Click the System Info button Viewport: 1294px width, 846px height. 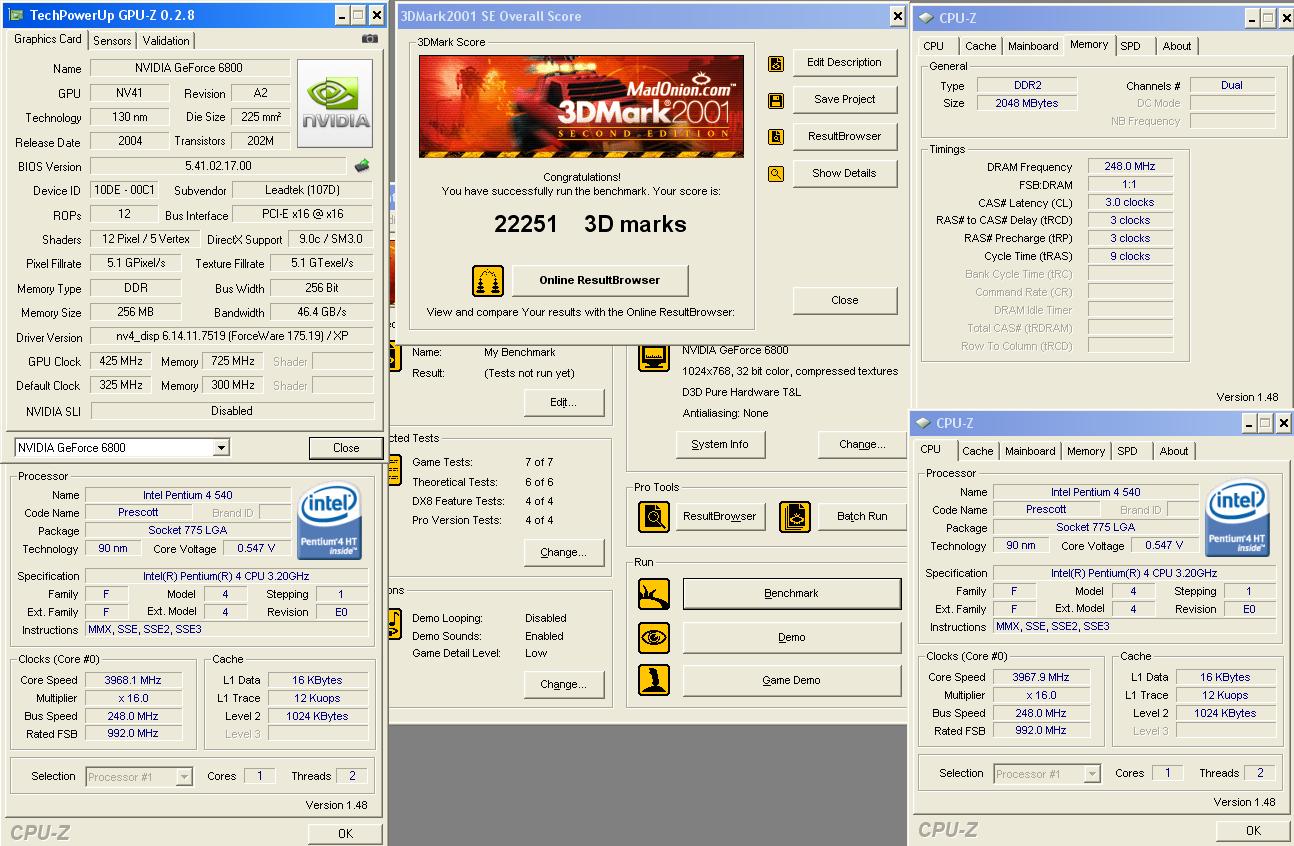(720, 444)
